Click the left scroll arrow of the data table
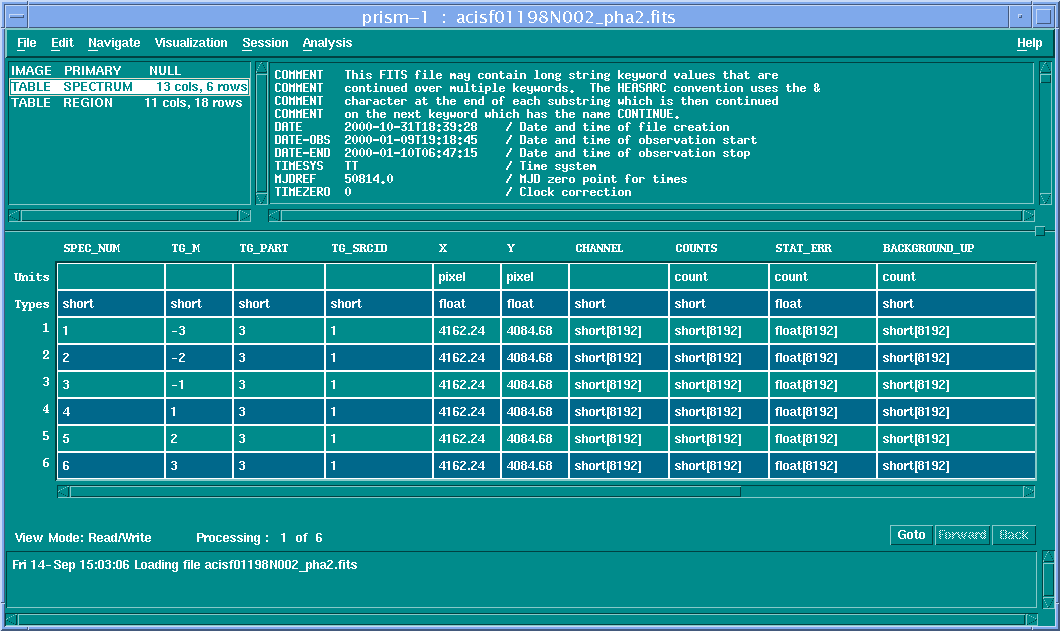This screenshot has width=1060, height=631. click(x=63, y=491)
